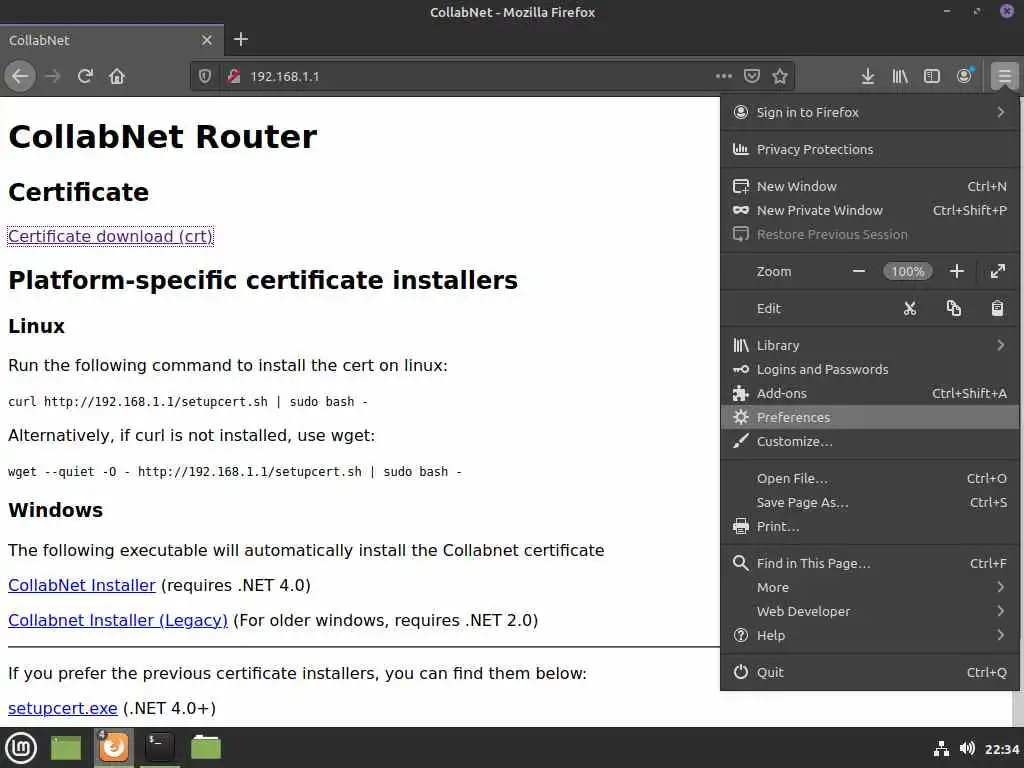The image size is (1024, 768).
Task: Select the wget --quiet command text
Action: [234, 472]
